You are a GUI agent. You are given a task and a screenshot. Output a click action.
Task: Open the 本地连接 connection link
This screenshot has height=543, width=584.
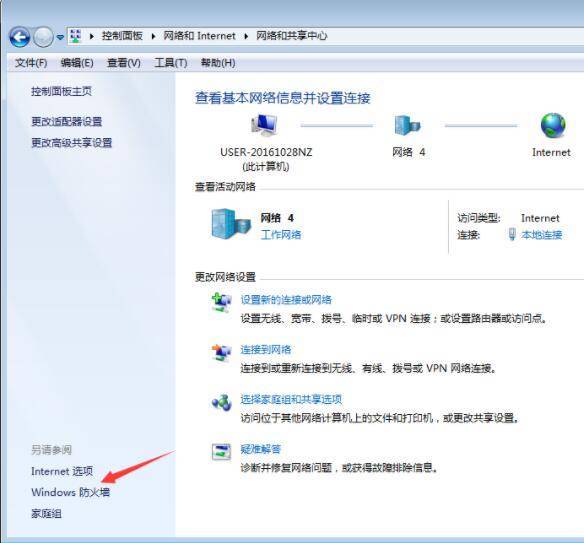click(542, 235)
